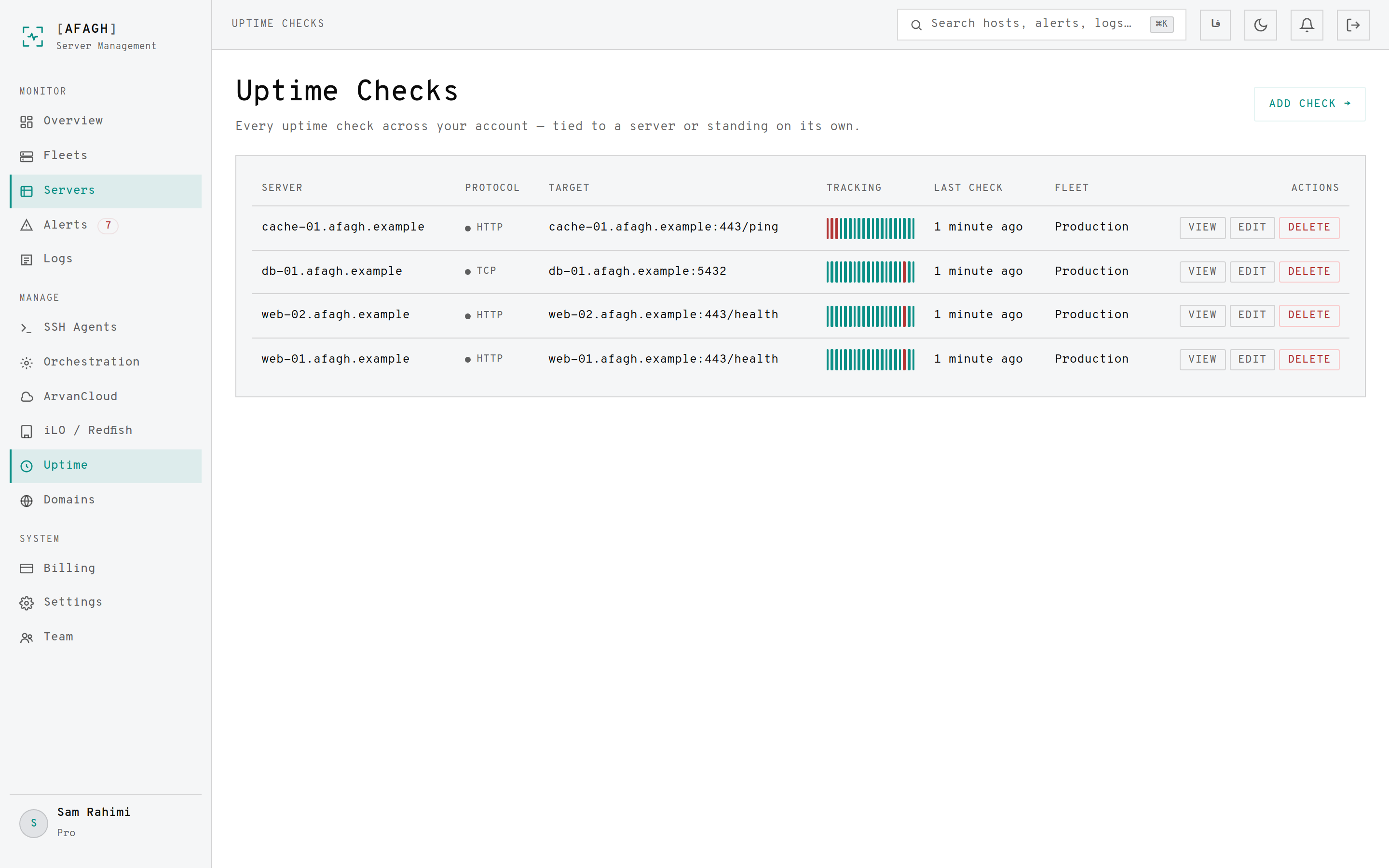Click the Team people icon
The image size is (1389, 868).
click(27, 637)
